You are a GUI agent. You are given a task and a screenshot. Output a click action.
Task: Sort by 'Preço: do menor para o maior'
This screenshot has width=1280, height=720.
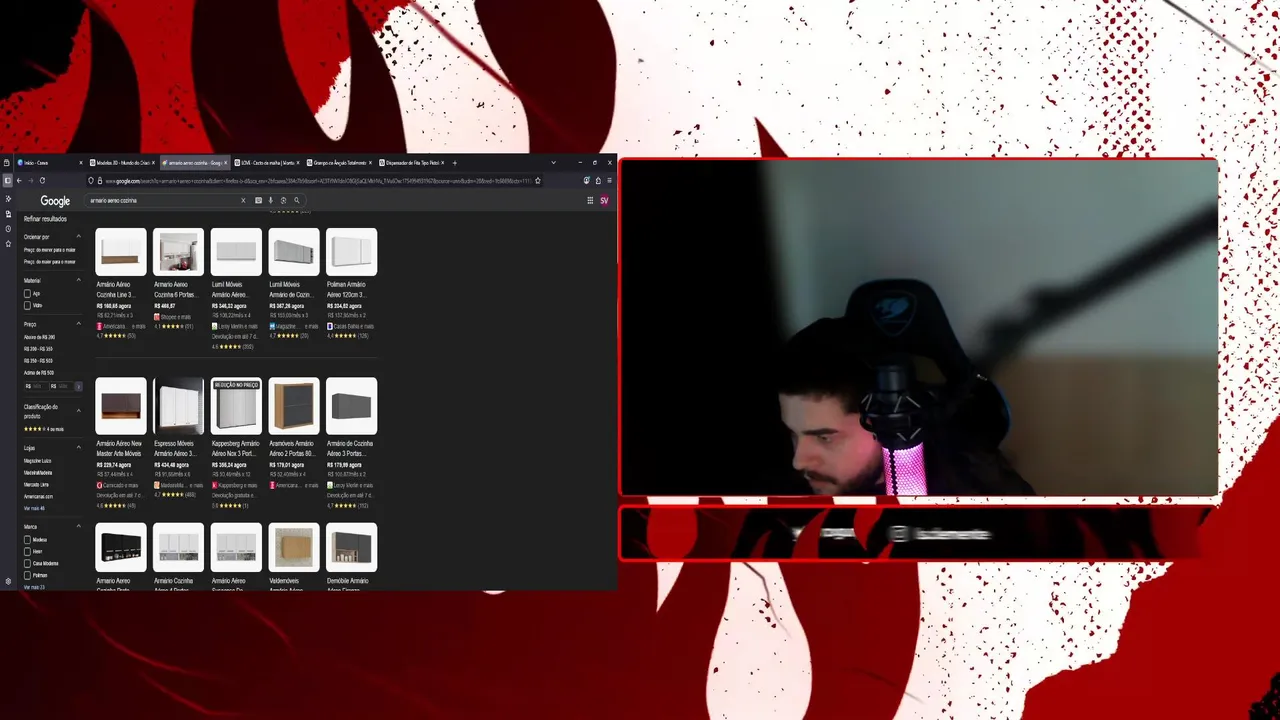tap(49, 250)
